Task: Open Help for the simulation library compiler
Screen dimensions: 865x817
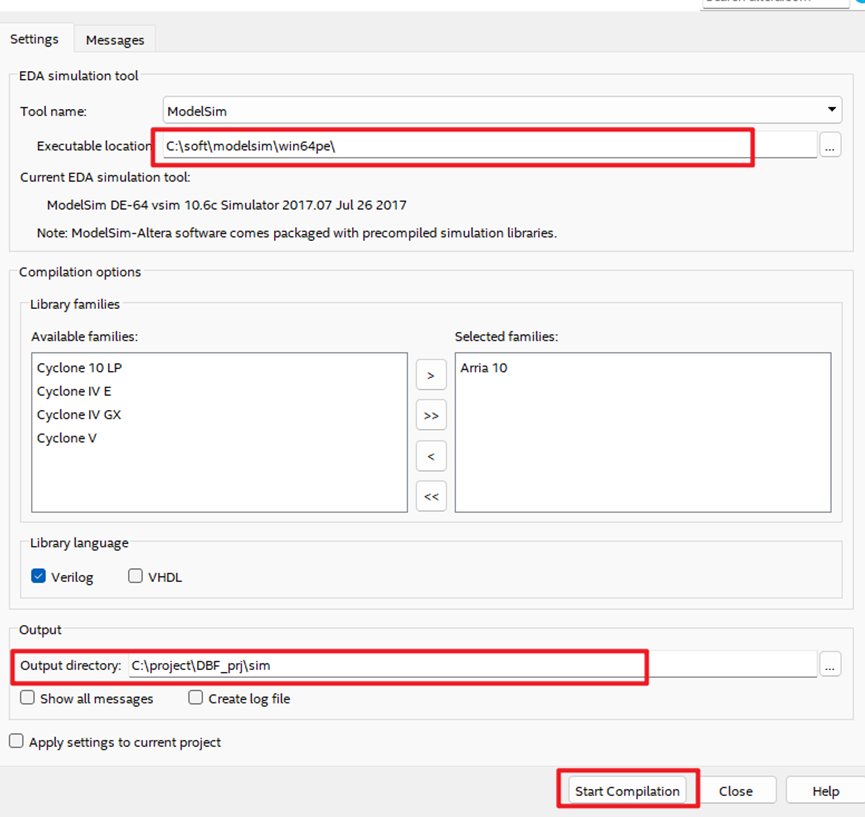Action: coord(825,791)
